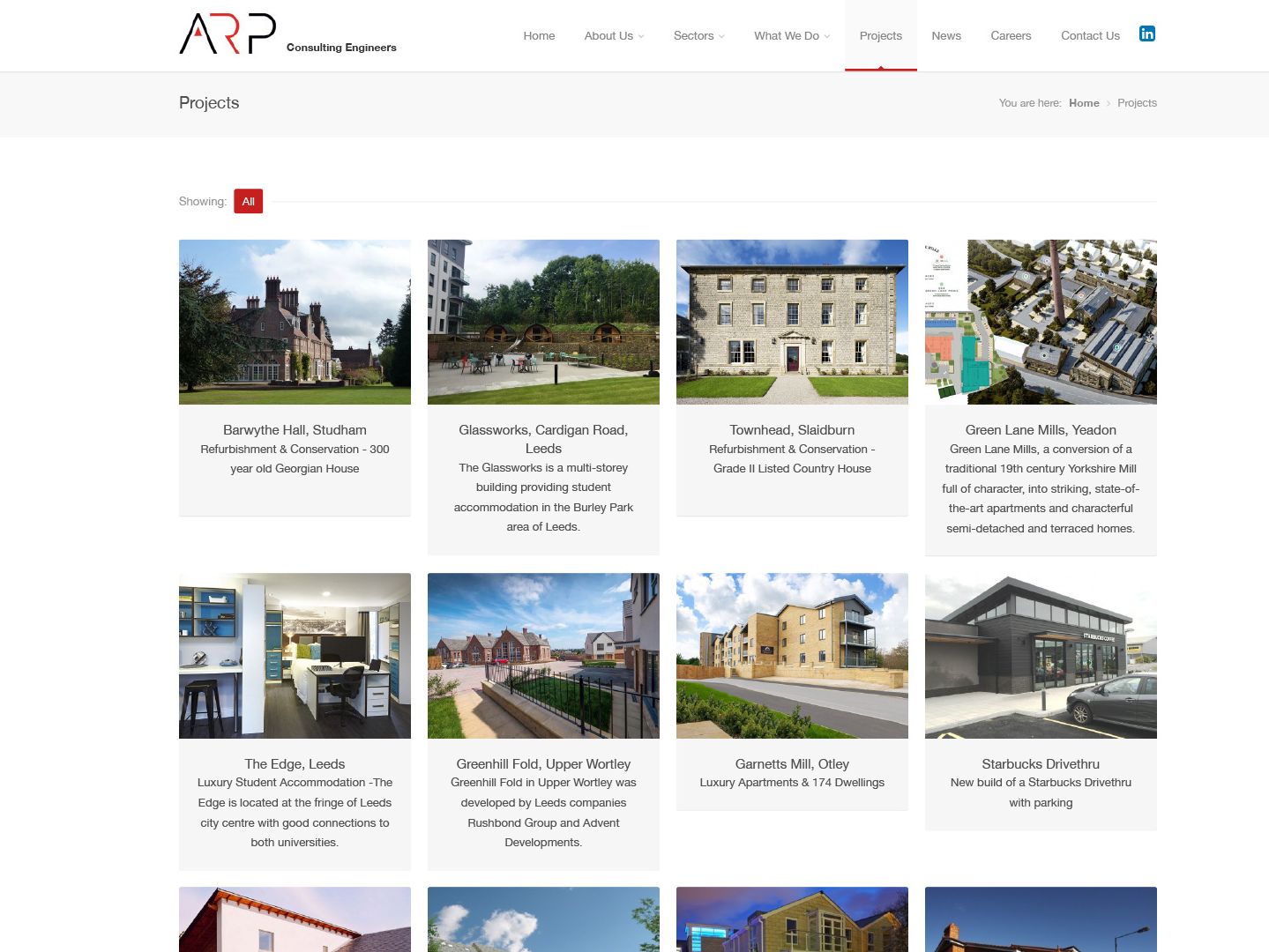Select The Edge, Leeds interior photo

[x=295, y=656]
